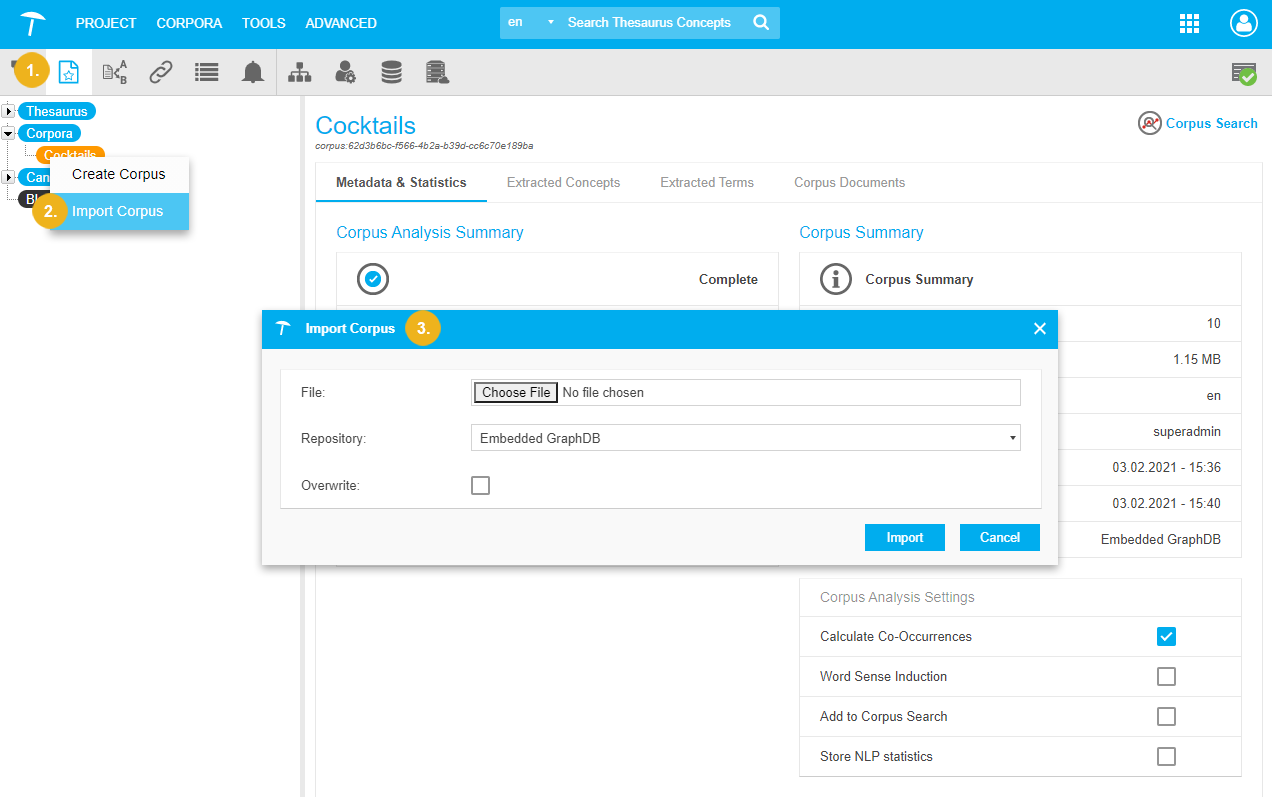Open the user profile avatar icon
The height and width of the screenshot is (797, 1272).
[1243, 24]
